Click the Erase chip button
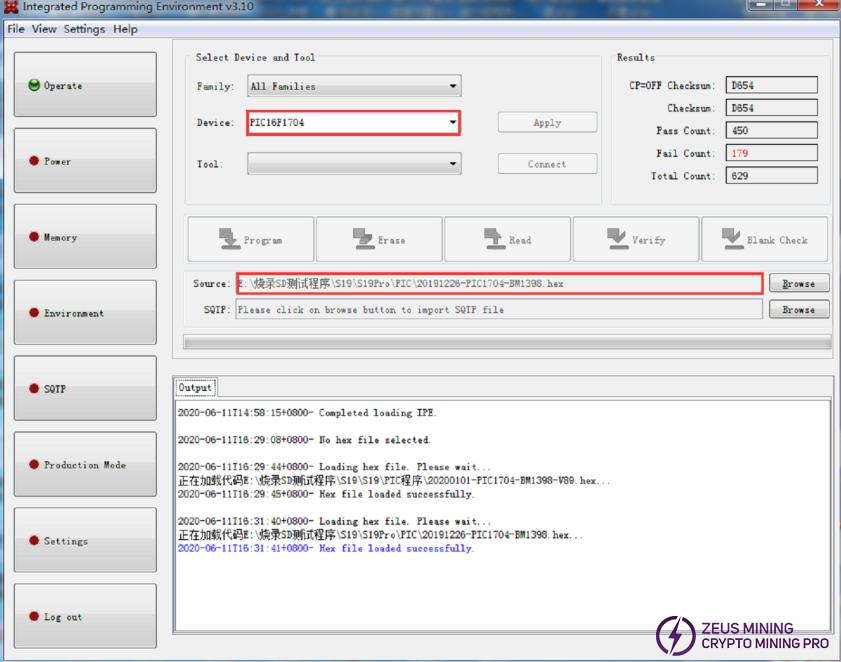This screenshot has width=841, height=662. pos(379,240)
